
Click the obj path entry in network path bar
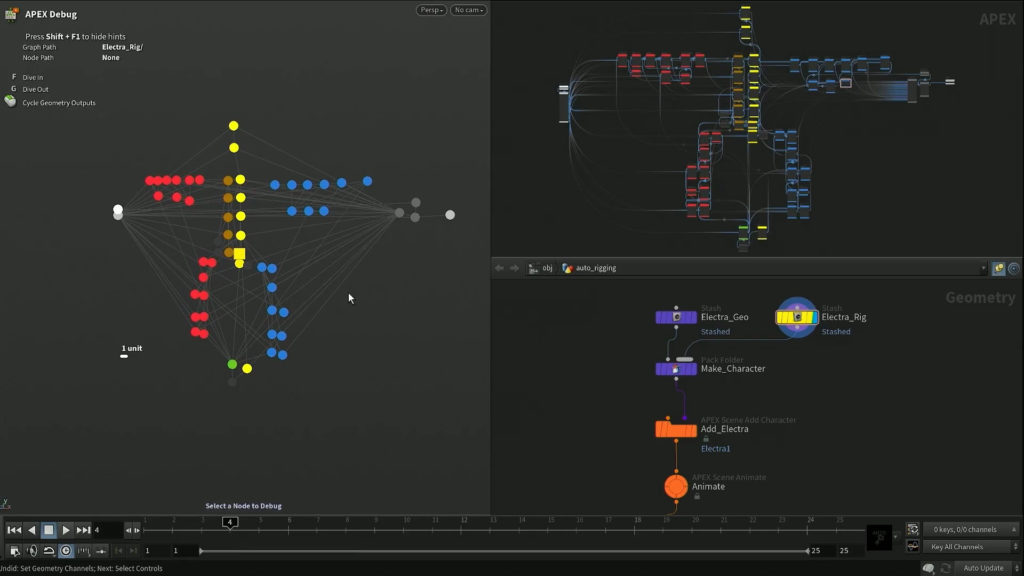click(x=545, y=267)
